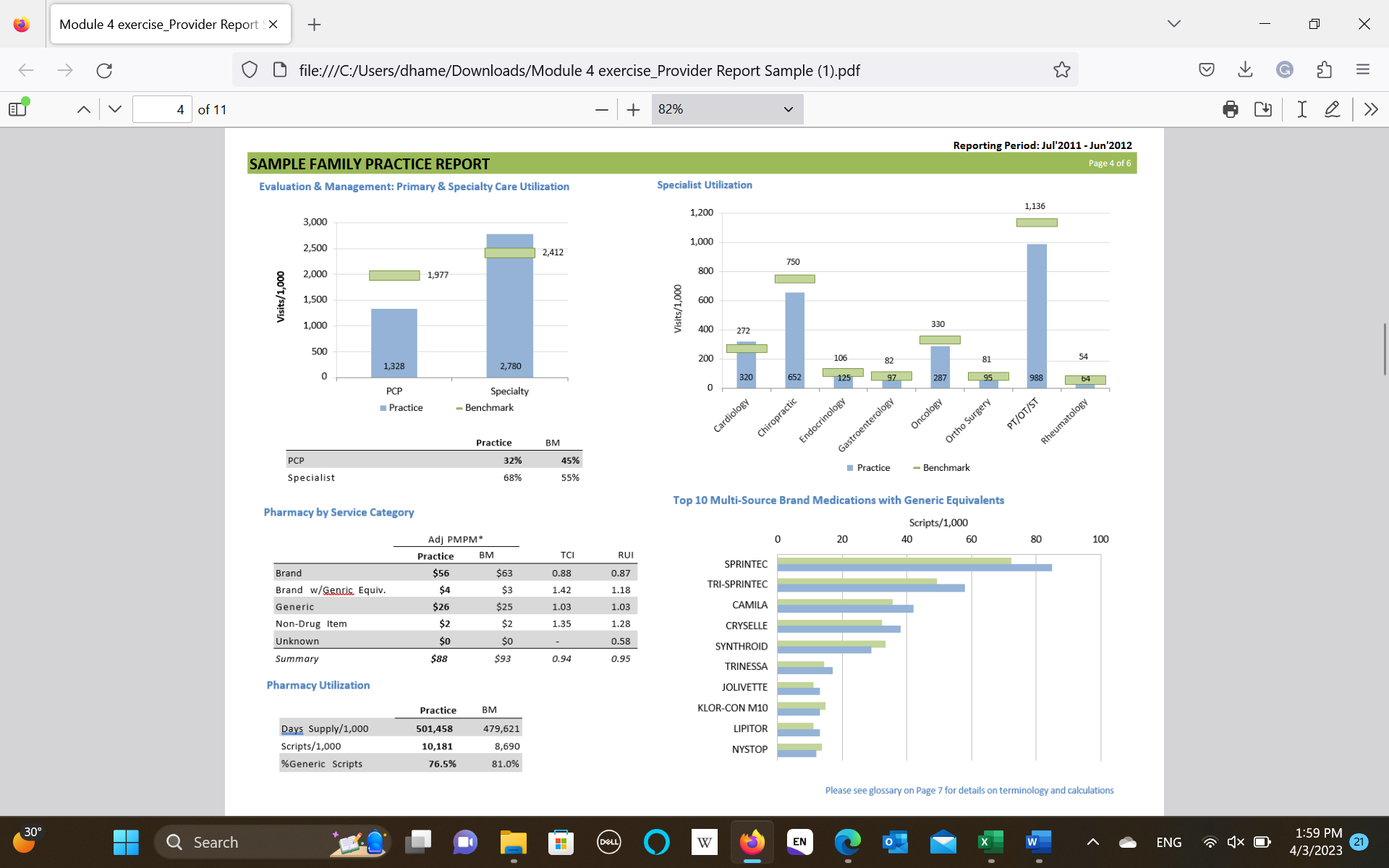Bookmark the page with the star
Screen dimensions: 1389x868
pos(1061,69)
